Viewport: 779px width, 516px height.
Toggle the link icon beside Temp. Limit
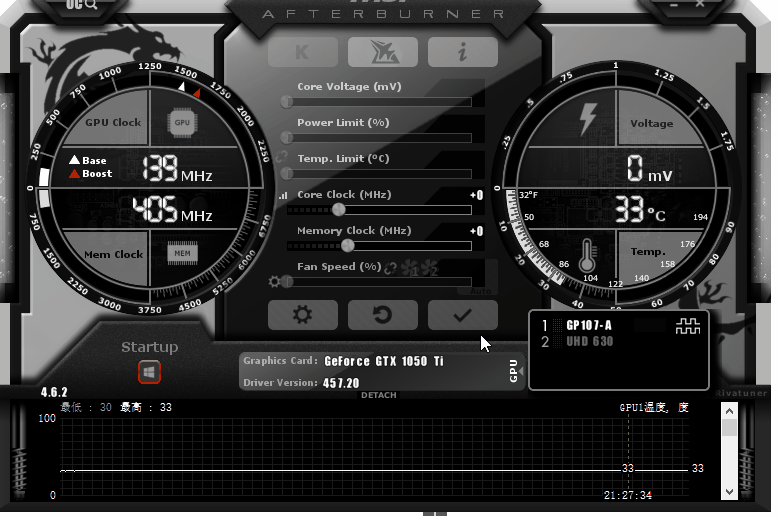[x=283, y=158]
